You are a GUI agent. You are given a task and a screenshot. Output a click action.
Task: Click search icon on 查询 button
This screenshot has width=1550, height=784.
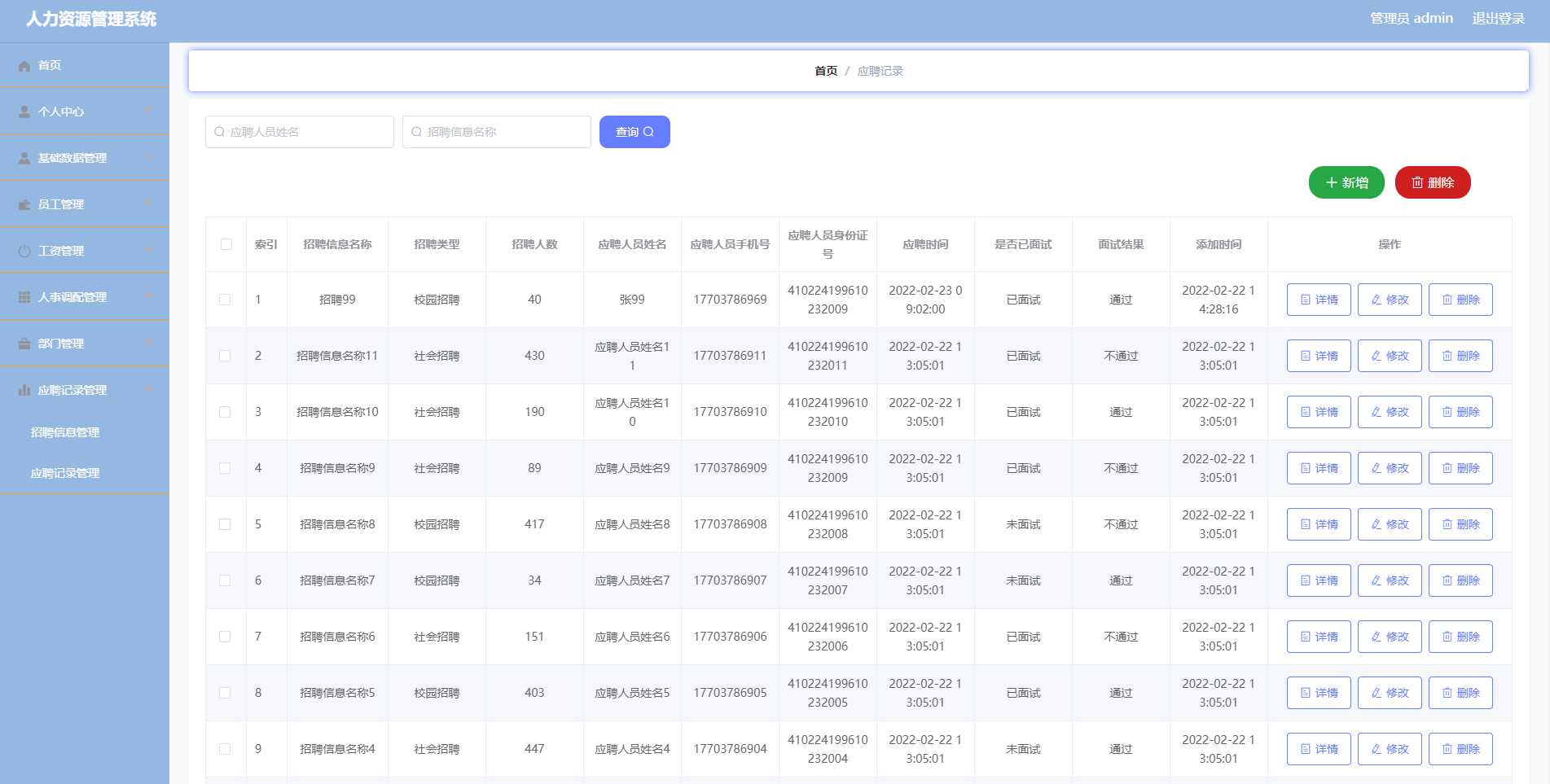pyautogui.click(x=648, y=132)
